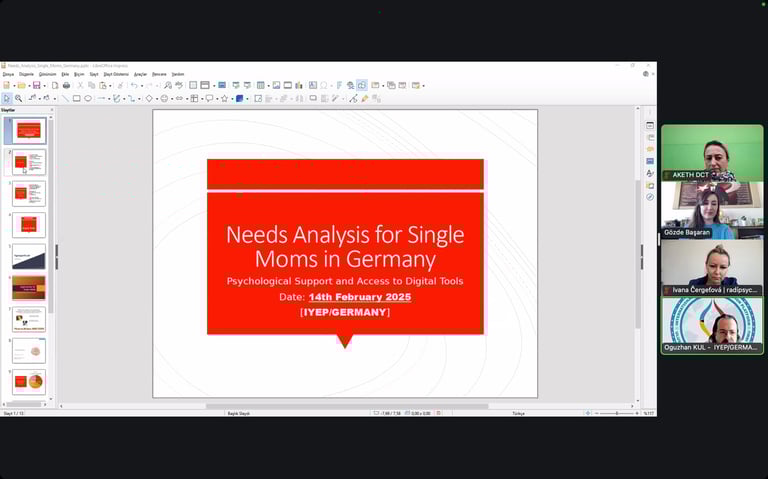The height and width of the screenshot is (479, 768).
Task: Click the Print icon
Action: coord(66,86)
